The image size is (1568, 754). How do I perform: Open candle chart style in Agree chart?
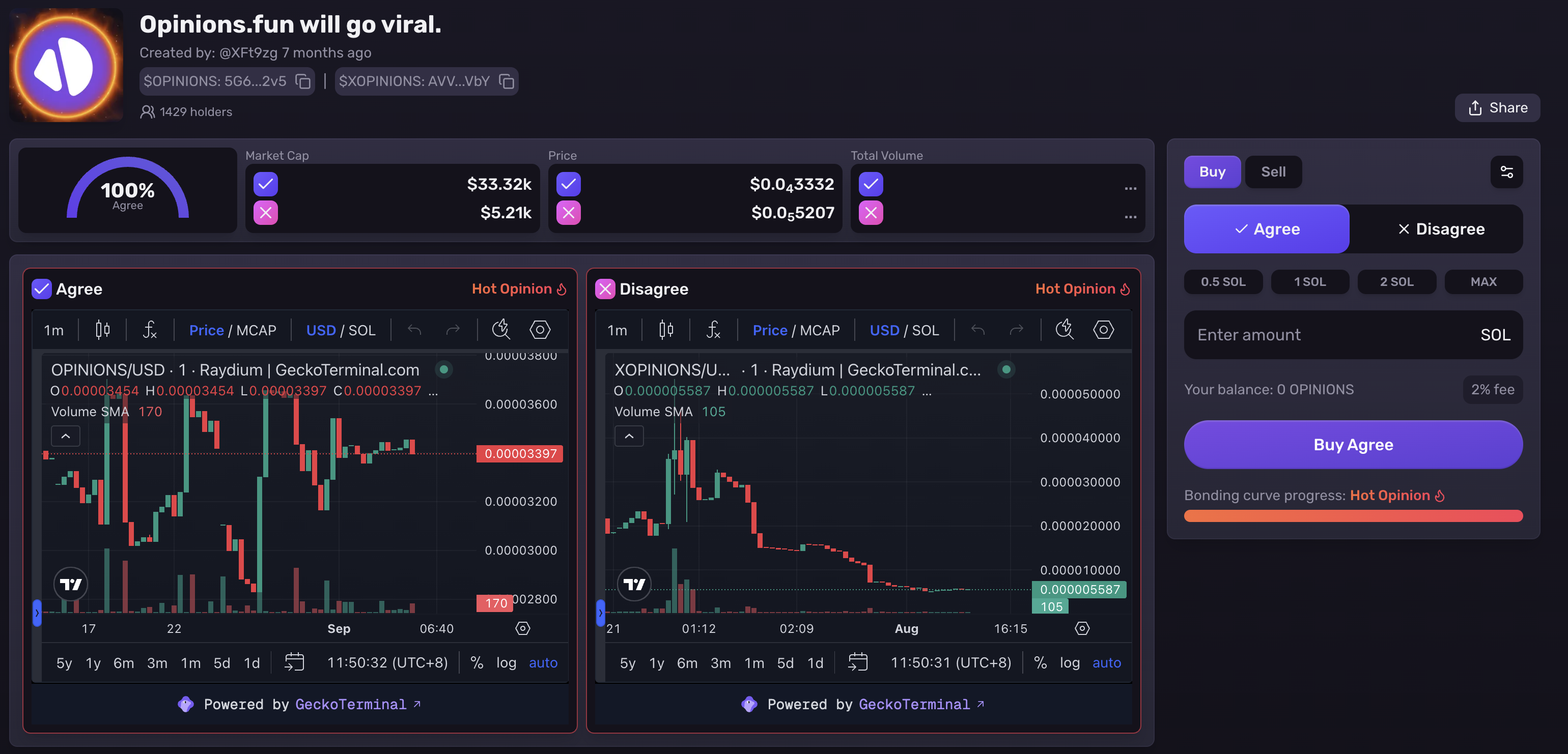pos(102,330)
